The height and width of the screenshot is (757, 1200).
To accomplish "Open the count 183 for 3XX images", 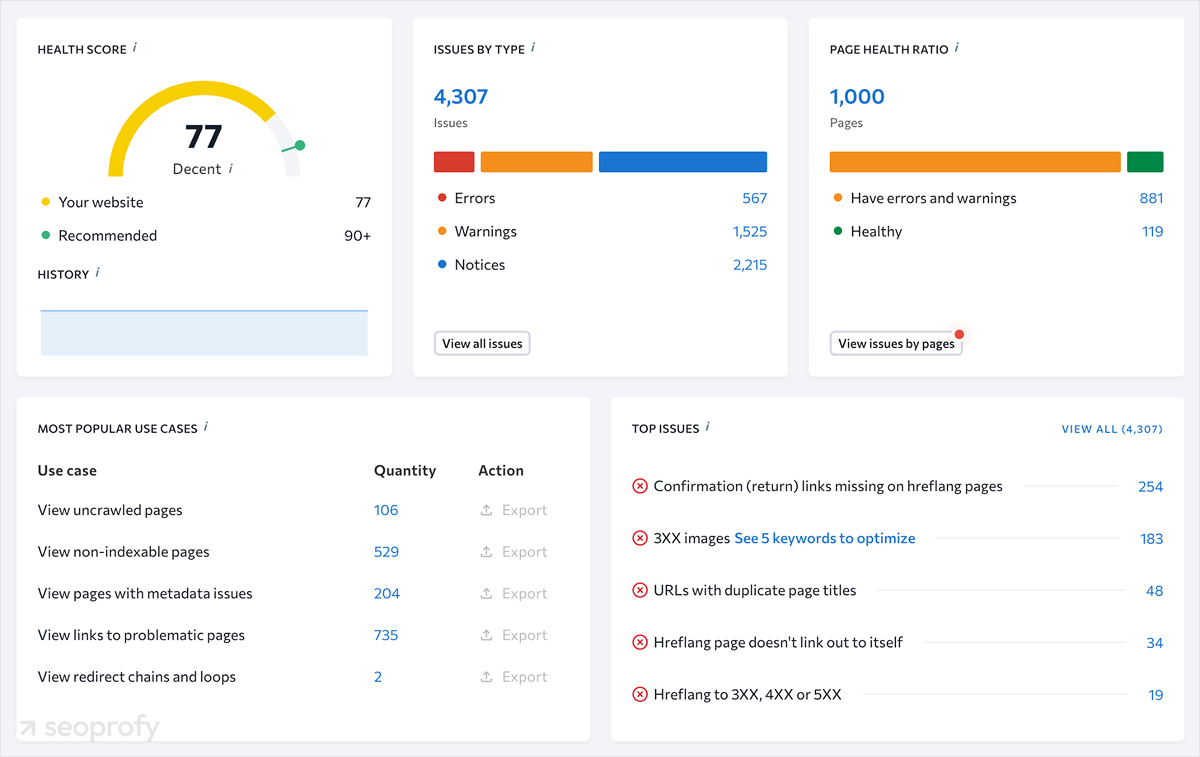I will [1152, 538].
